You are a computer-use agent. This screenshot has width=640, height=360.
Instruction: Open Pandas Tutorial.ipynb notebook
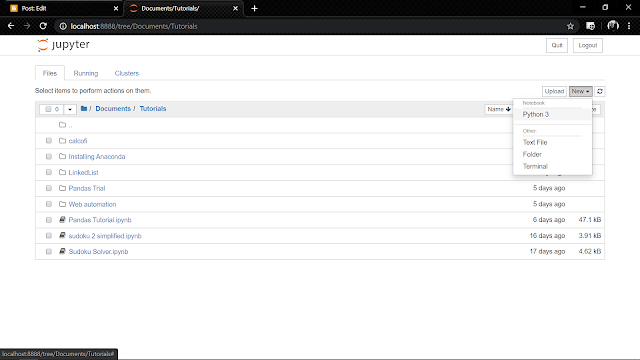(100, 220)
